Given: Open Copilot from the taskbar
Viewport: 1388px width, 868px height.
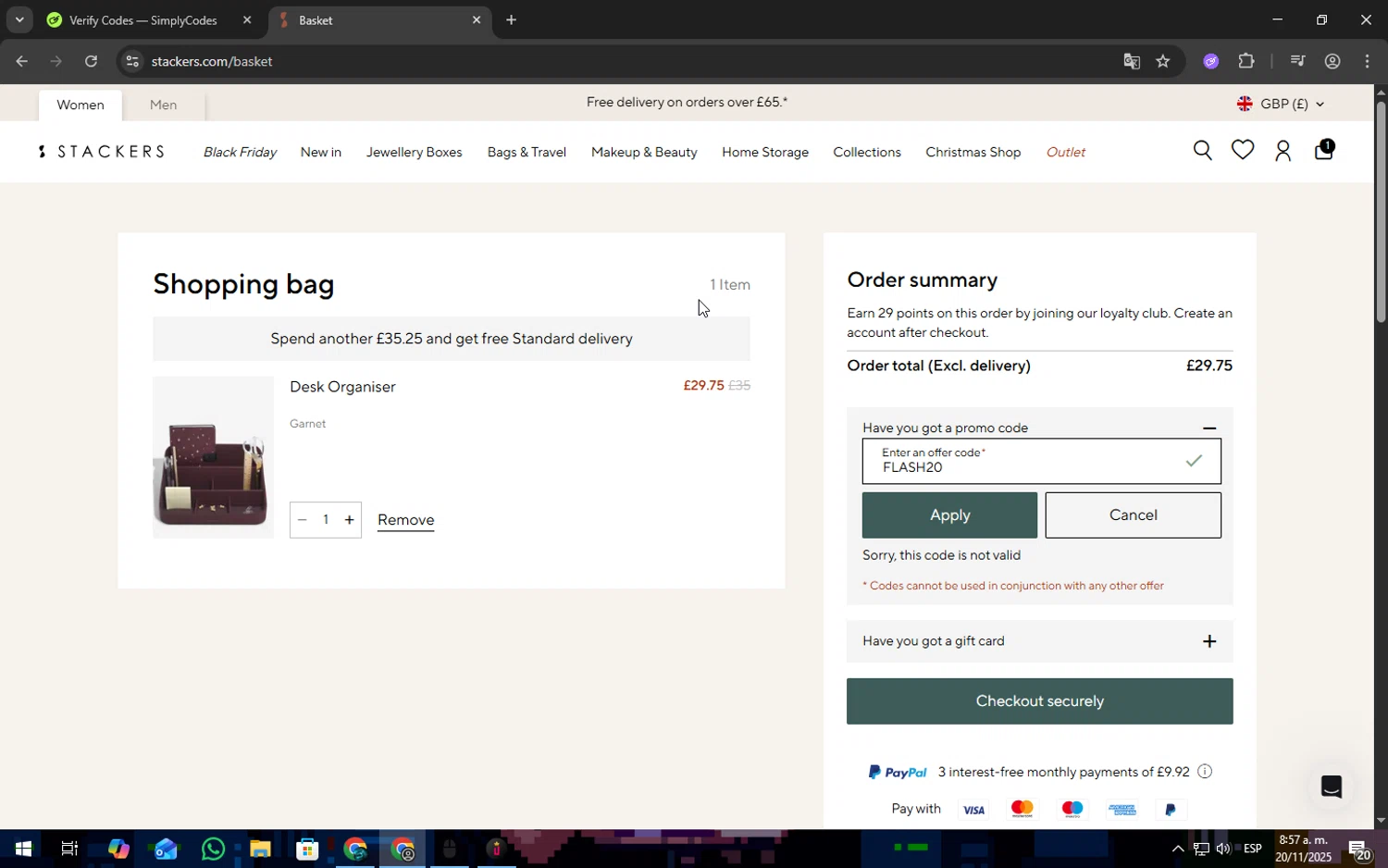Looking at the screenshot, I should pyautogui.click(x=118, y=849).
